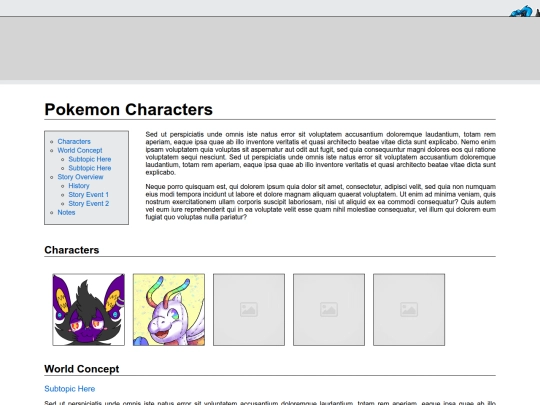Click the blue Subtopic Here heading link under World Concept
This screenshot has width=540, height=405.
click(x=70, y=389)
